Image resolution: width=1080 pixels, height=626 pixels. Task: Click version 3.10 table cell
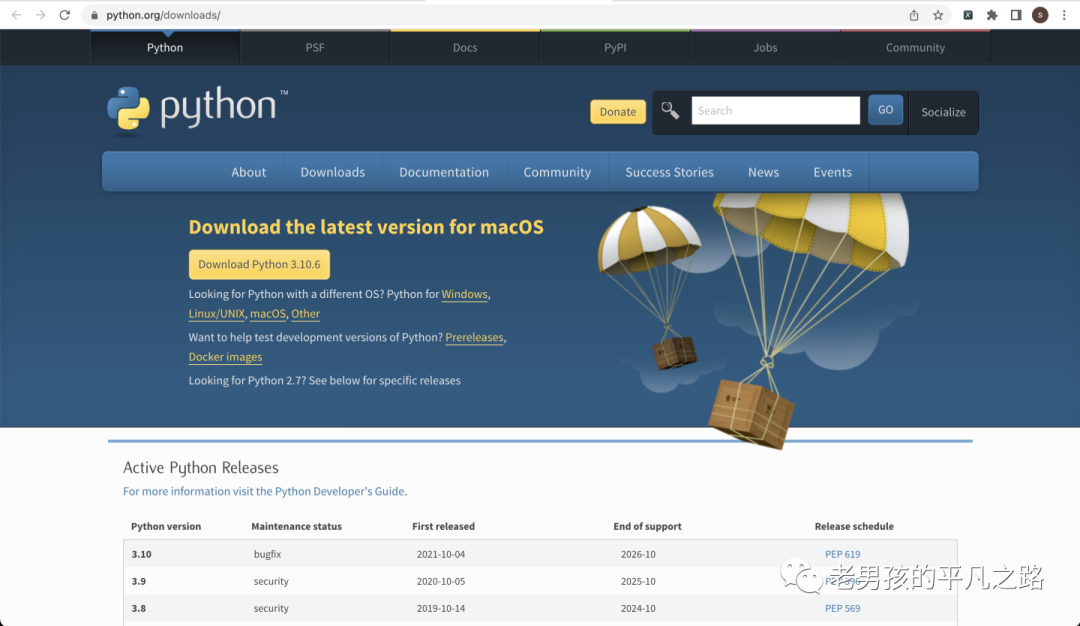[x=141, y=554]
